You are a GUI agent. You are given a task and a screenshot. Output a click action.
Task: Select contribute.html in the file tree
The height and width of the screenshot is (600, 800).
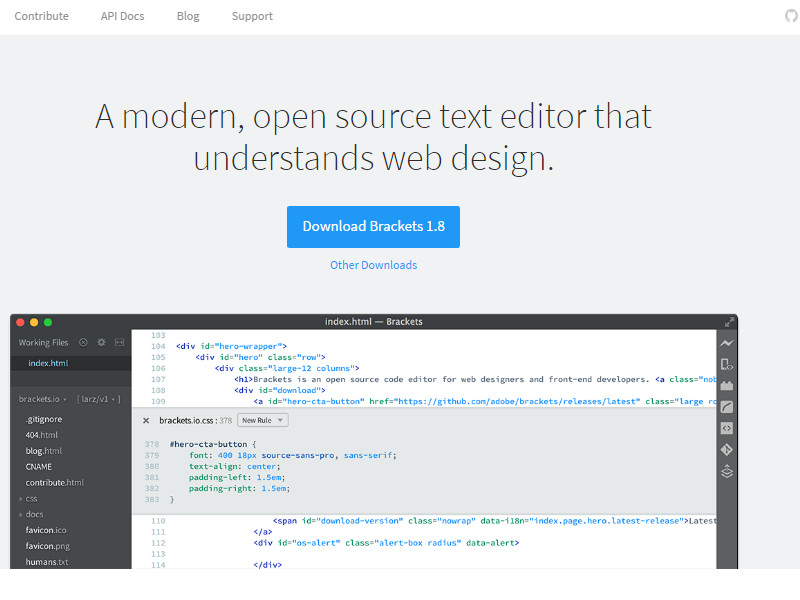(55, 482)
